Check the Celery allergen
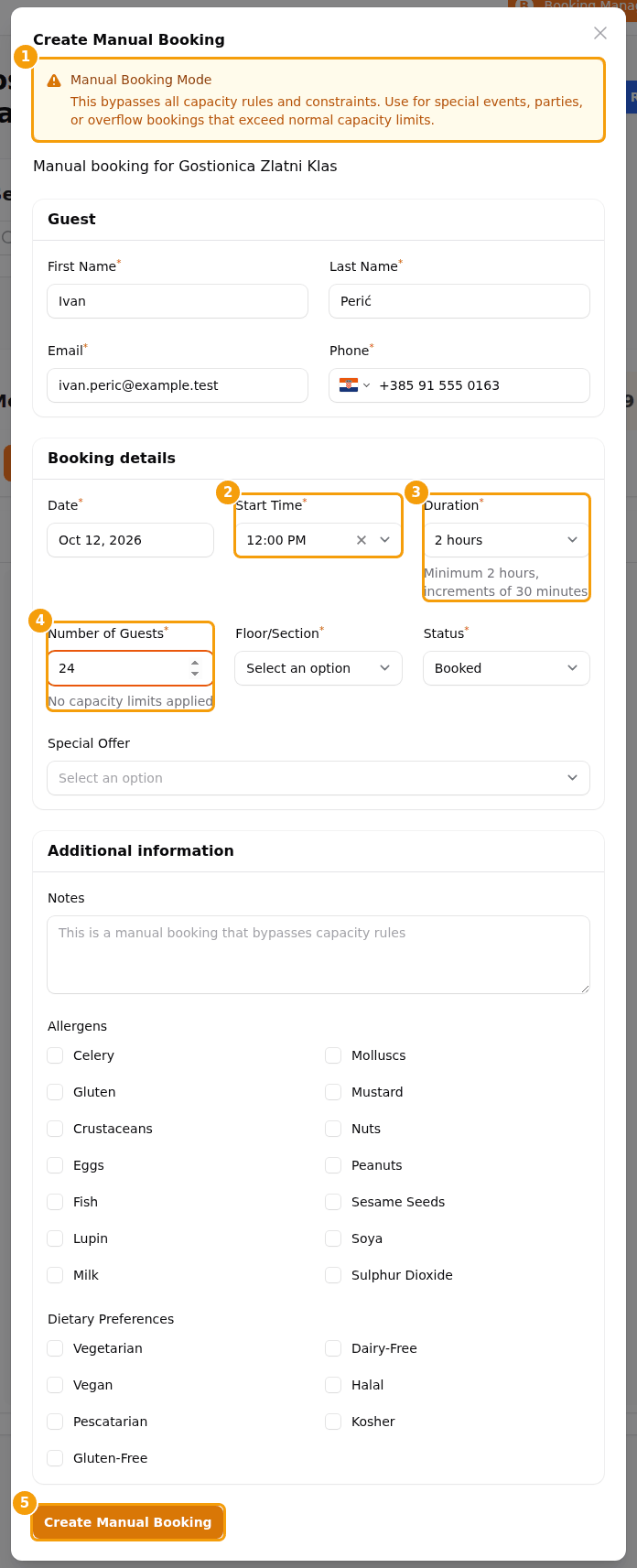This screenshot has height=1568, width=637. tap(55, 1055)
